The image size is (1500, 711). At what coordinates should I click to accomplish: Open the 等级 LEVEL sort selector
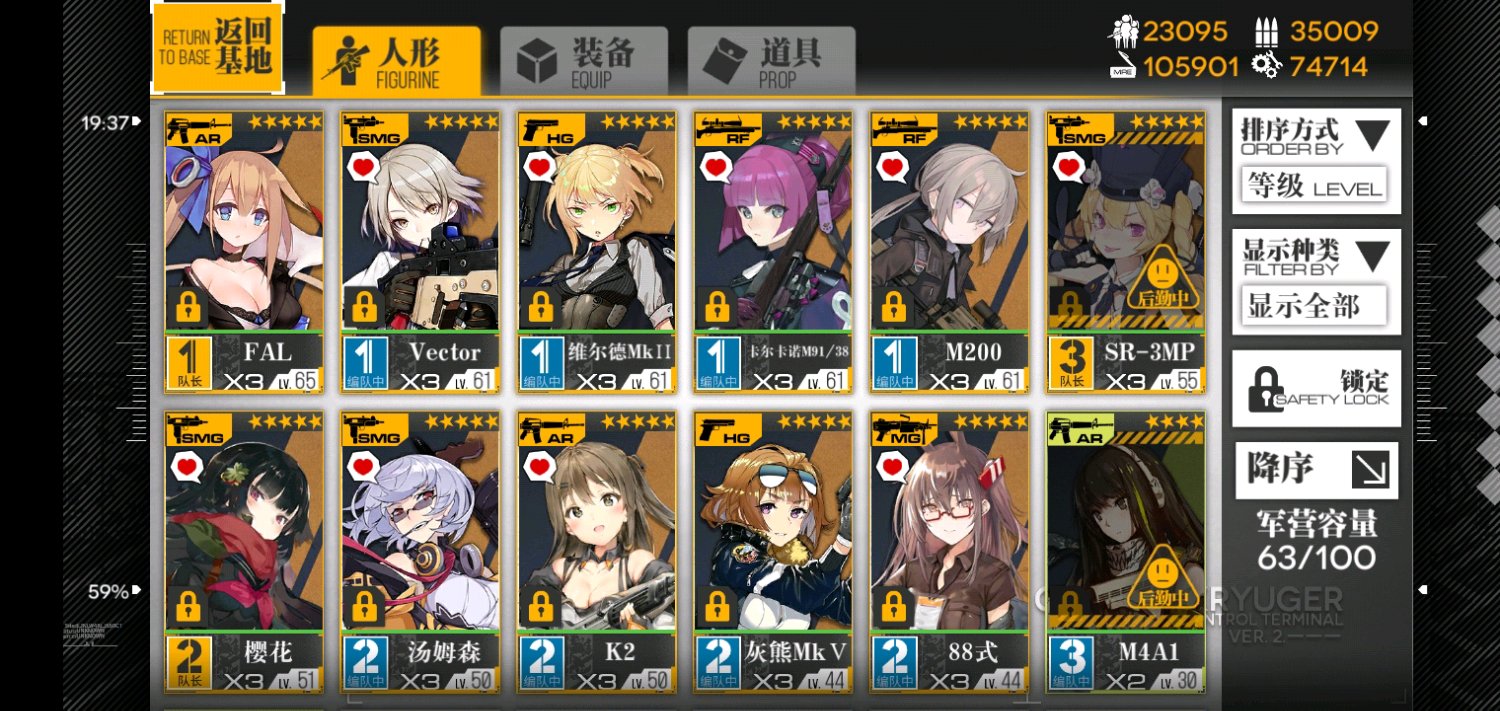point(1314,186)
